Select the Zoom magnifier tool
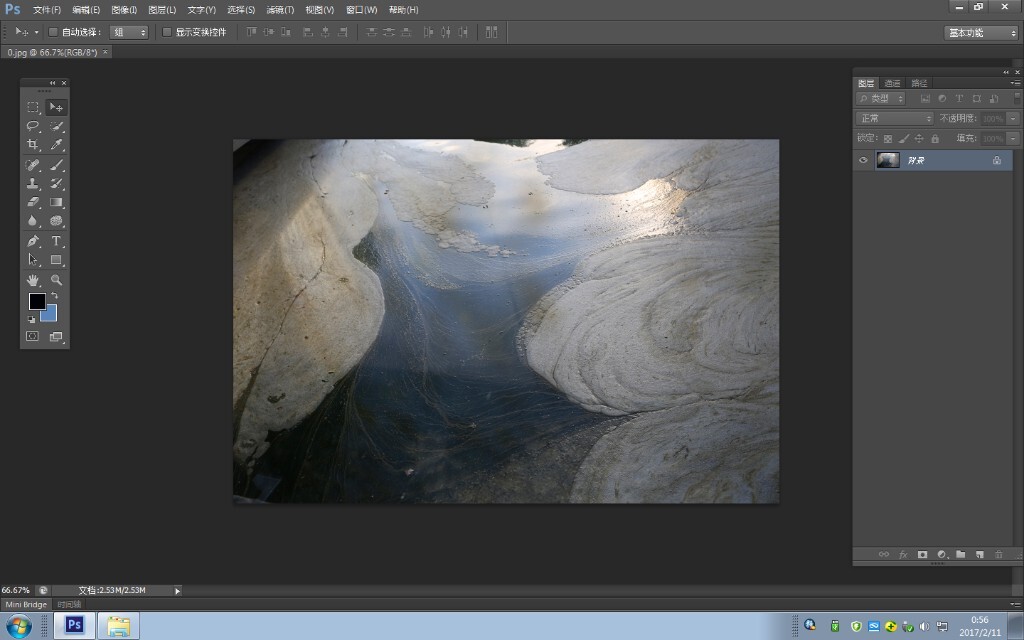This screenshot has height=640, width=1024. coord(57,280)
